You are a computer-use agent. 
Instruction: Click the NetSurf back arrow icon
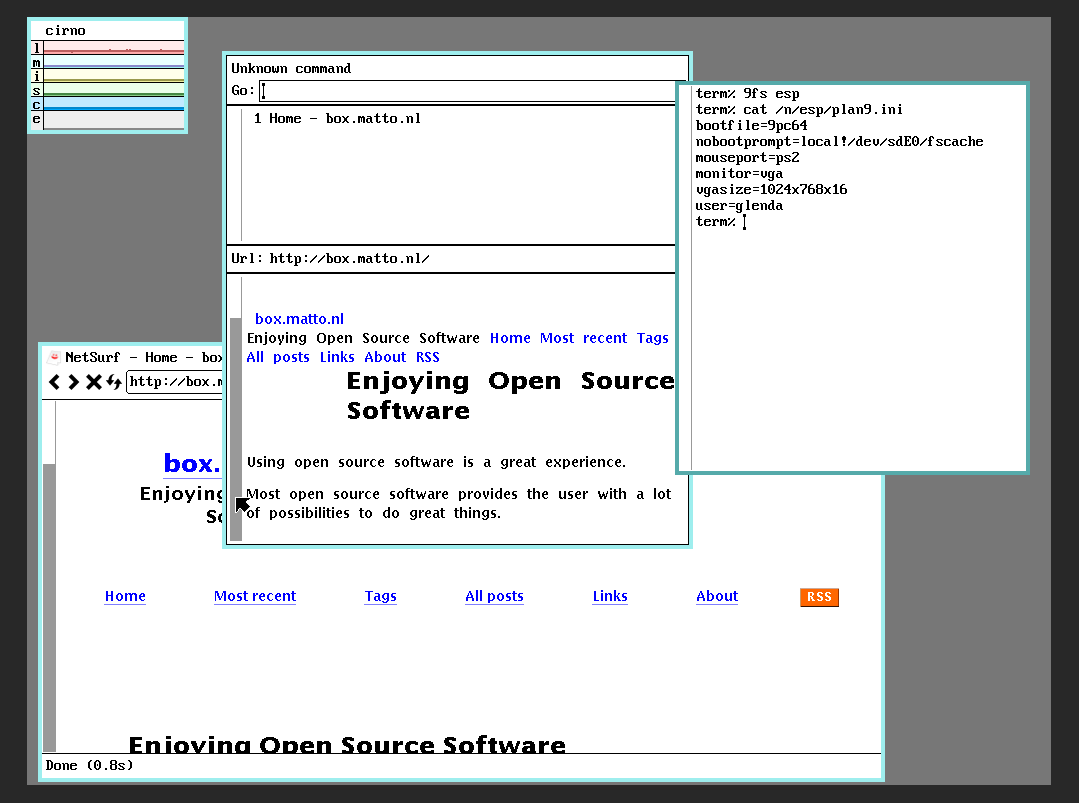click(x=56, y=382)
